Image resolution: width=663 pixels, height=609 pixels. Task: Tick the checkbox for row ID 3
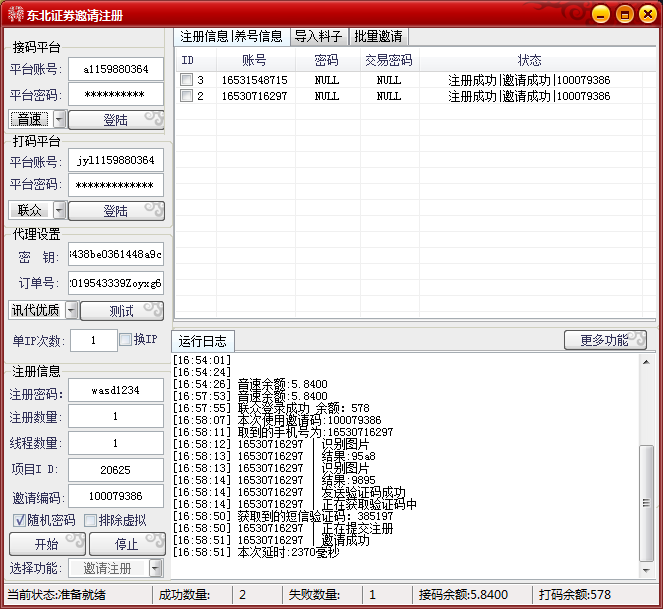tap(186, 80)
